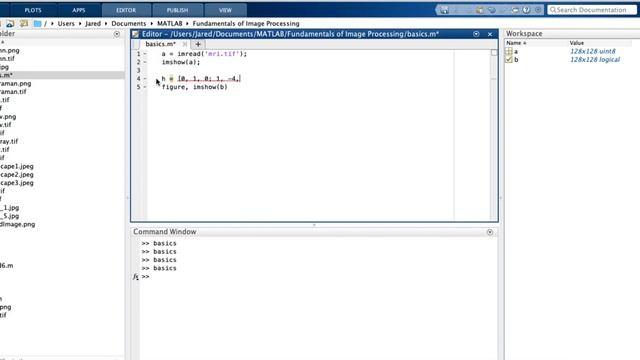Select raman.tif in Current Folder
640x360 pixels.
click(13, 91)
